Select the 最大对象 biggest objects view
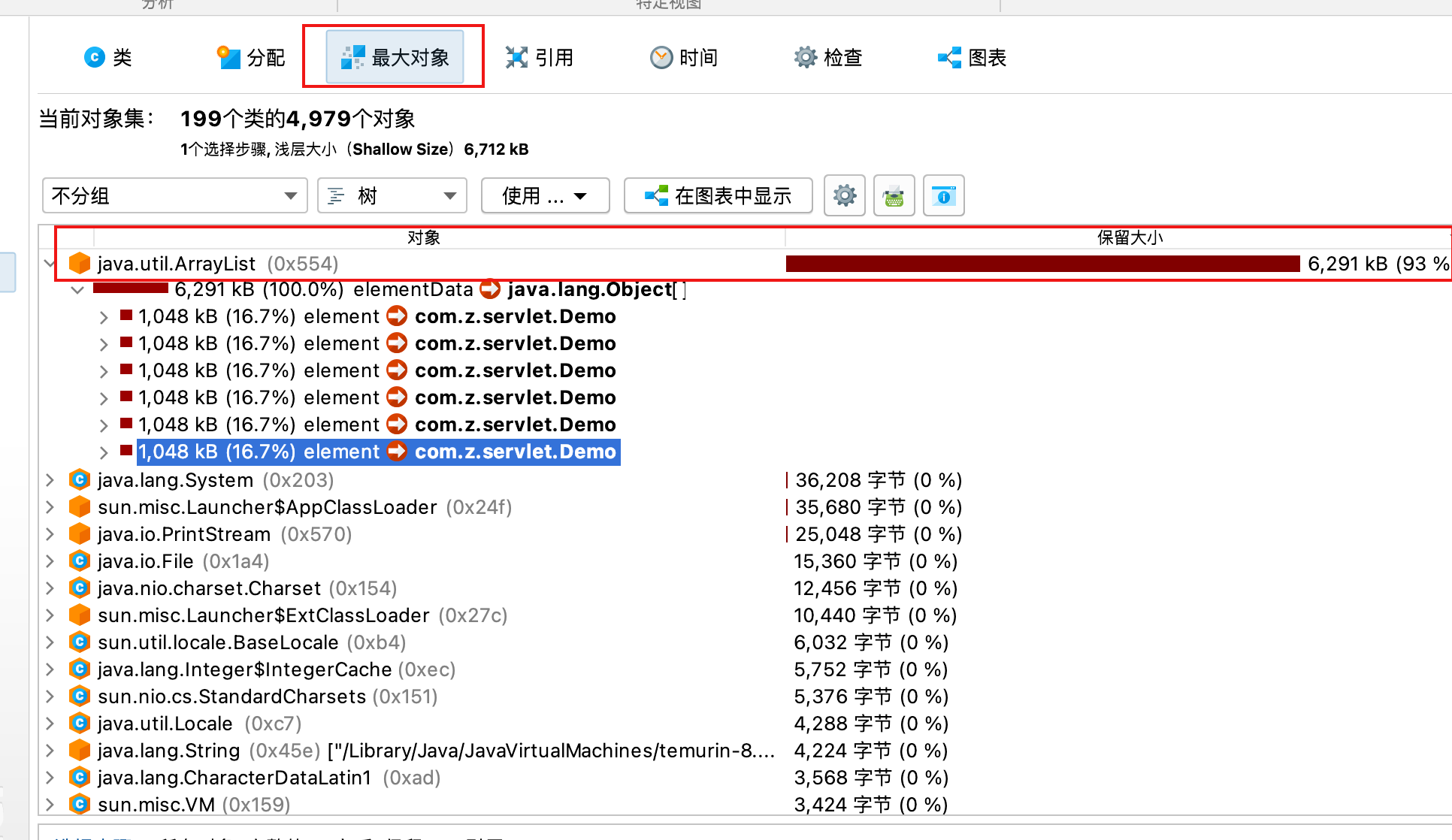Viewport: 1452px width, 840px height. pyautogui.click(x=395, y=58)
